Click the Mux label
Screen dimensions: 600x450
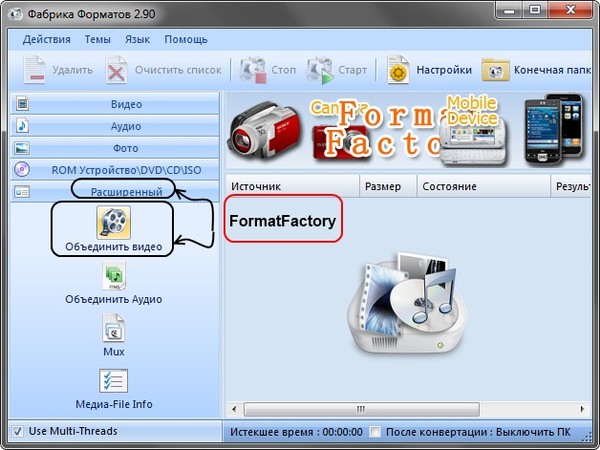(114, 351)
